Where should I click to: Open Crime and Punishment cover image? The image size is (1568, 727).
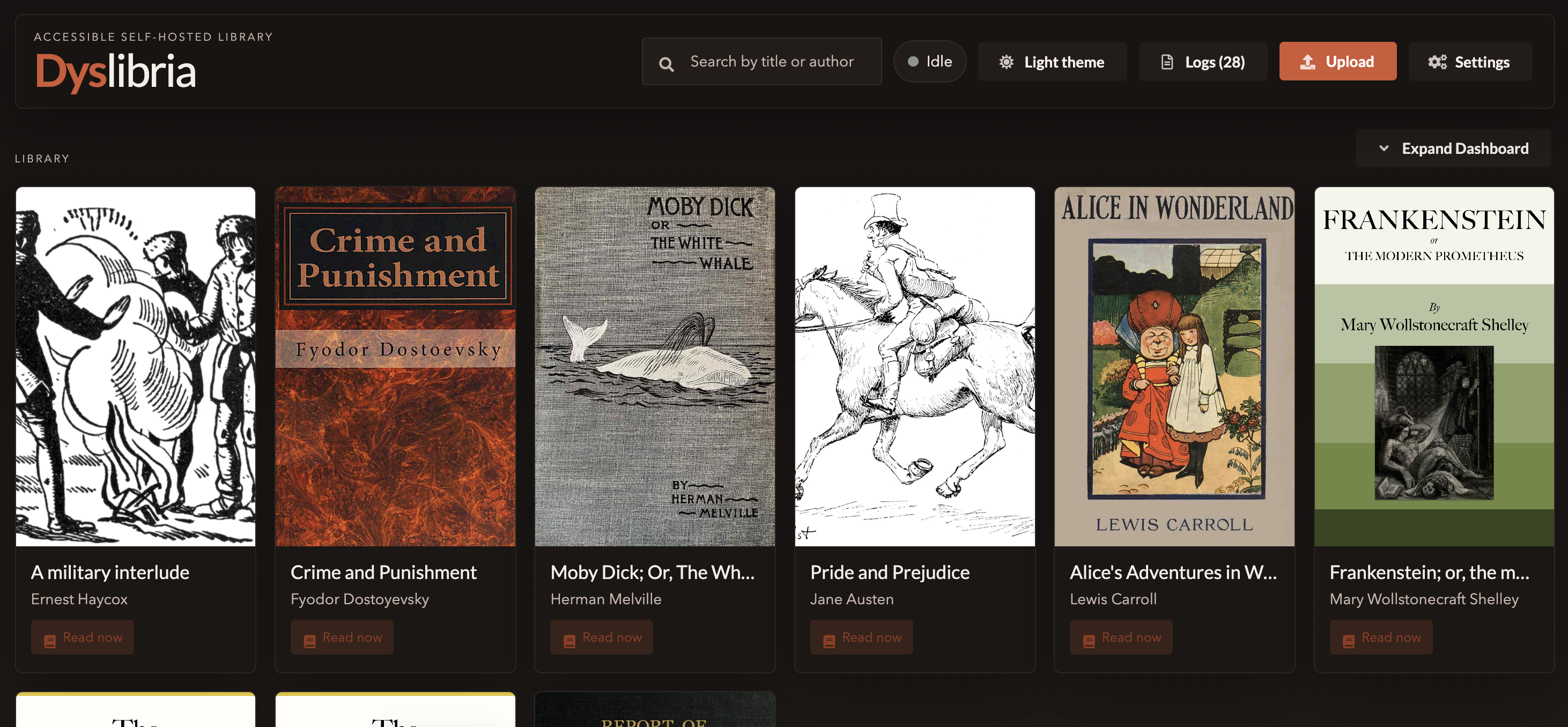(396, 366)
